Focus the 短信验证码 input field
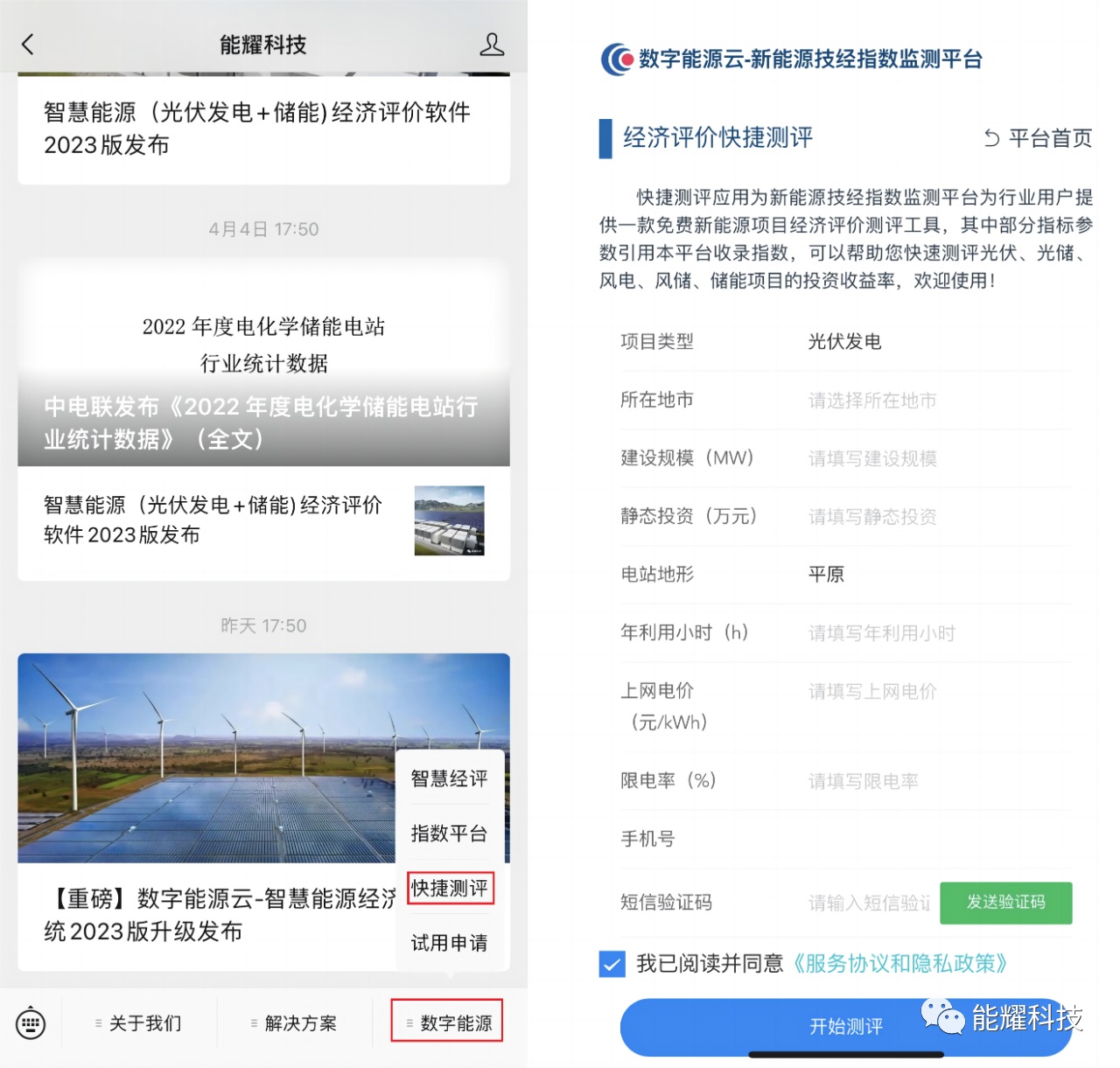1120x1068 pixels. click(869, 903)
